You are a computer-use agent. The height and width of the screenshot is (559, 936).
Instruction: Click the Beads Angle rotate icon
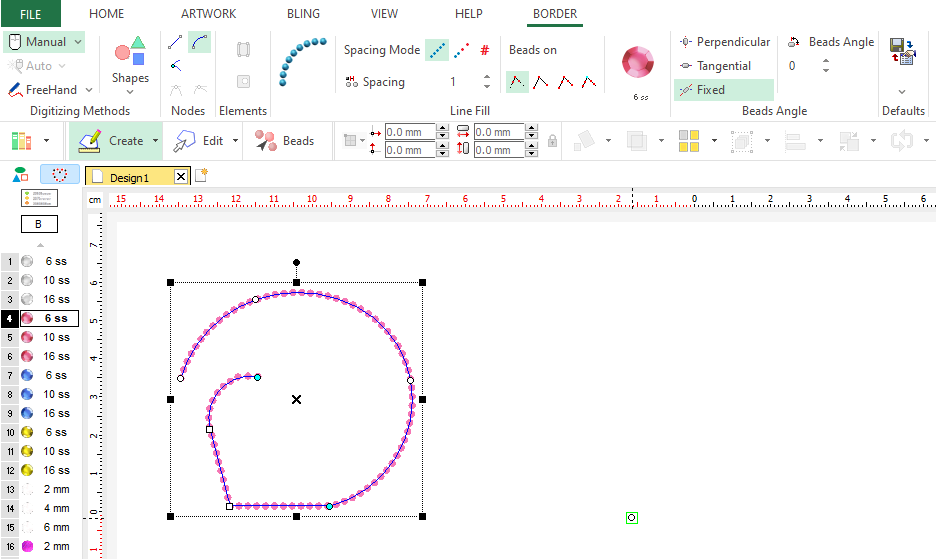point(793,42)
